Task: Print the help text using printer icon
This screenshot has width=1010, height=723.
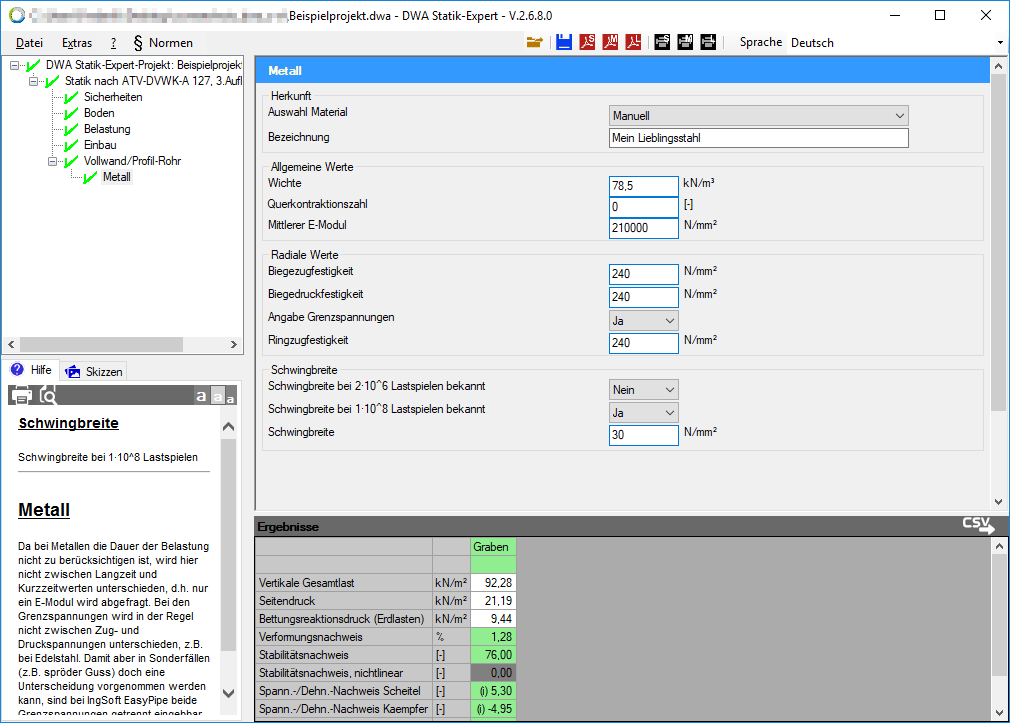Action: pos(21,395)
